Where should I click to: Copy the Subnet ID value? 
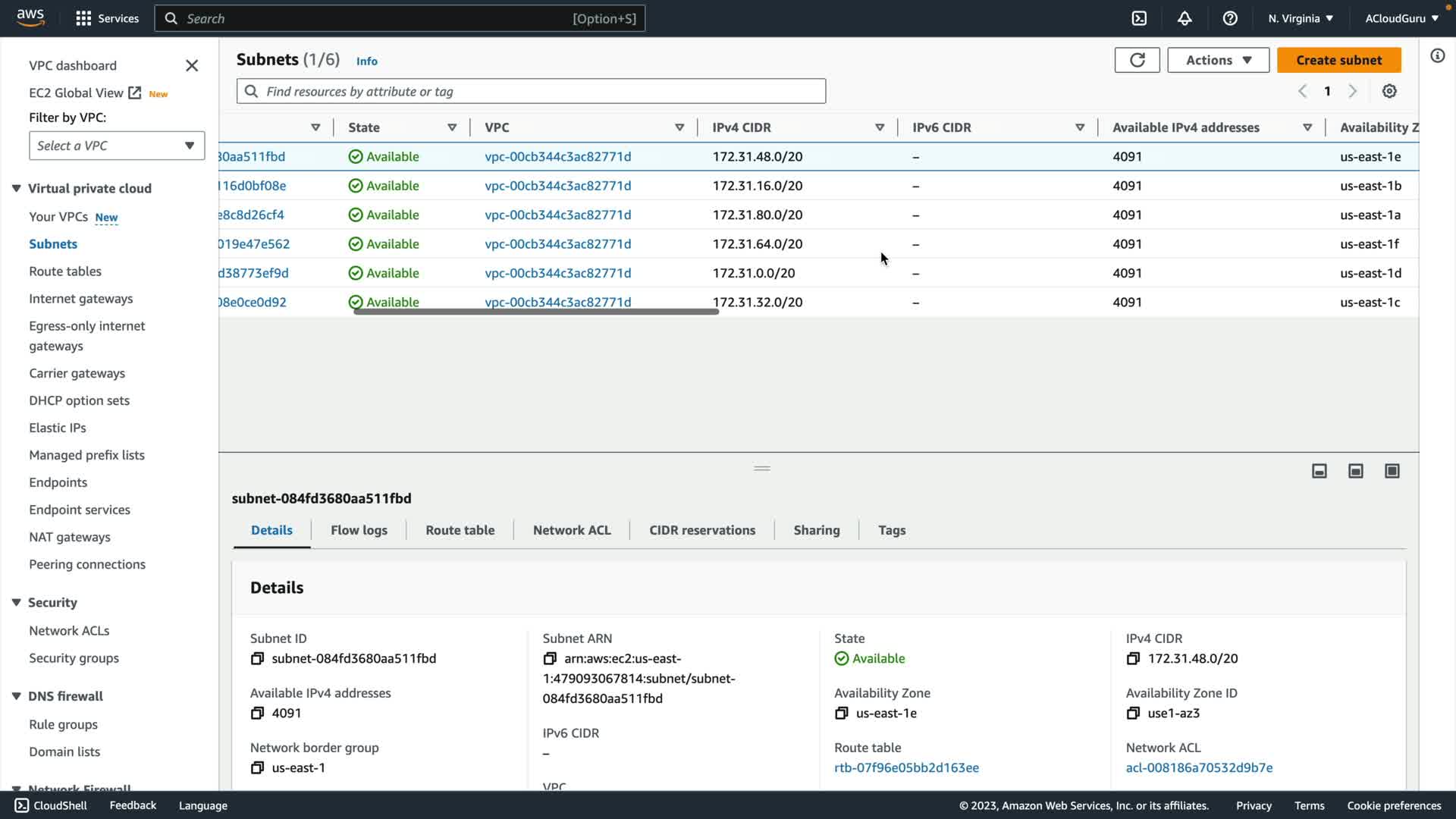click(258, 658)
